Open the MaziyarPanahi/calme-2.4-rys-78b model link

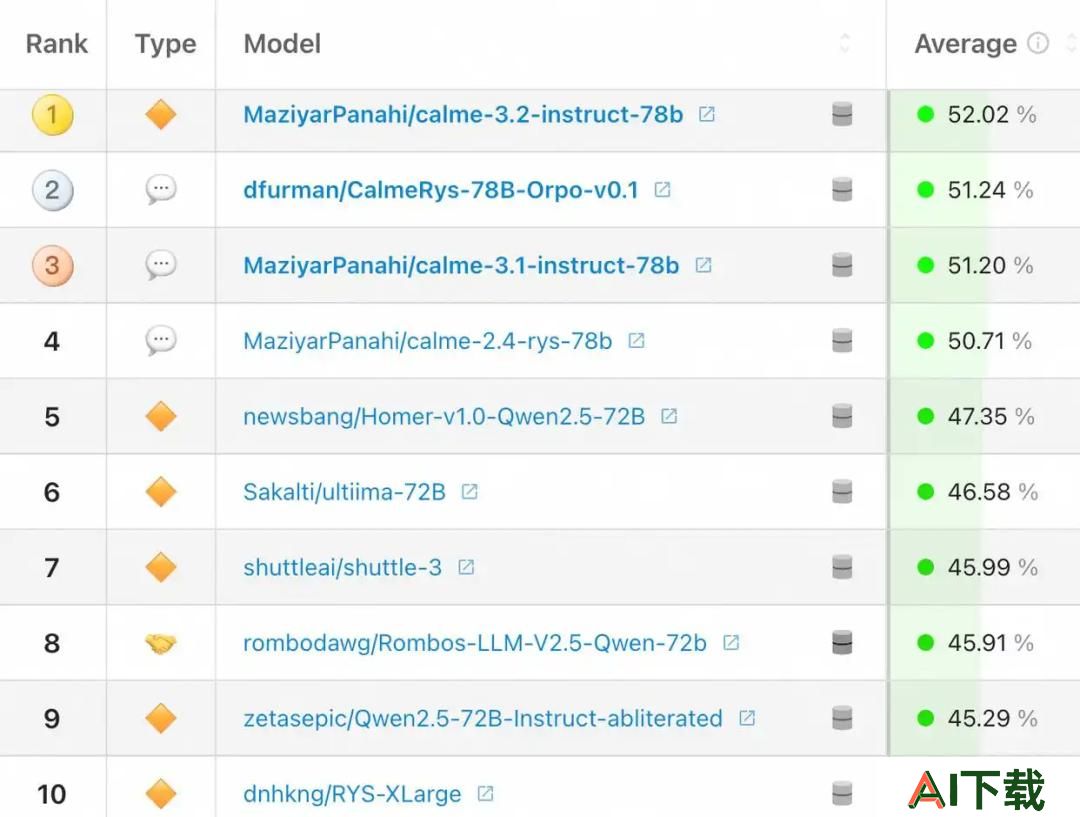[428, 341]
